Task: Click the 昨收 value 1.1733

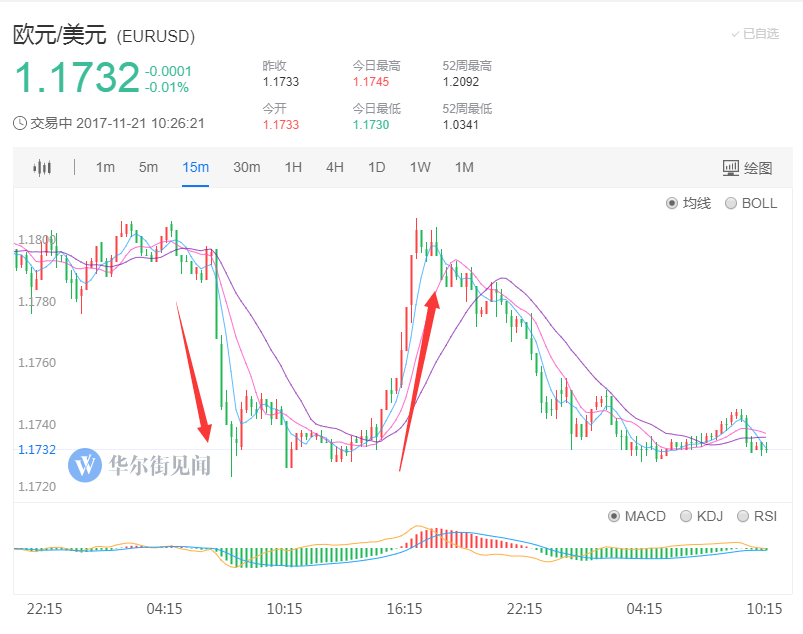Action: (x=281, y=82)
